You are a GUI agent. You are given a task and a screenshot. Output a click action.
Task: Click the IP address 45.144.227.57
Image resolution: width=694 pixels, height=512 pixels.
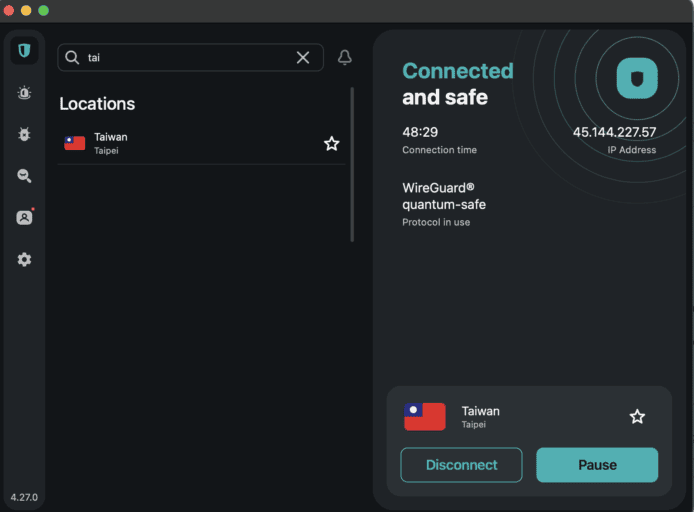pyautogui.click(x=614, y=132)
